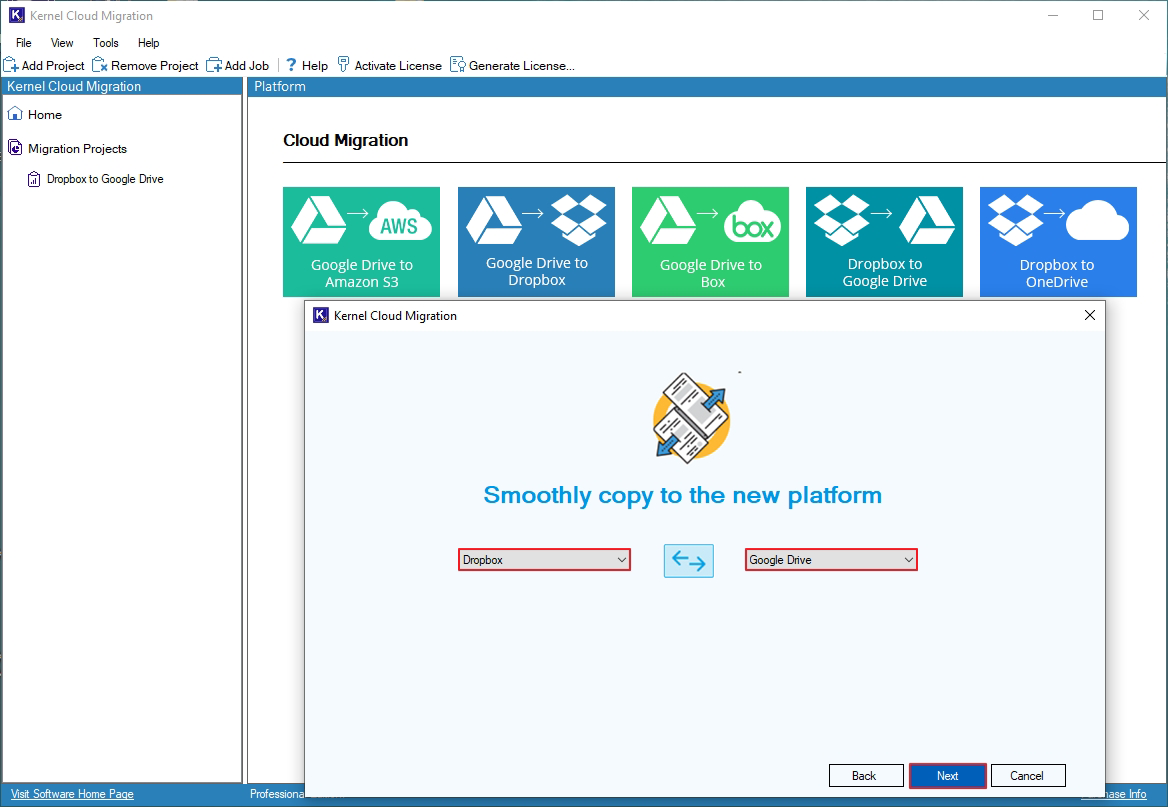Click the Activate License key icon

point(343,65)
